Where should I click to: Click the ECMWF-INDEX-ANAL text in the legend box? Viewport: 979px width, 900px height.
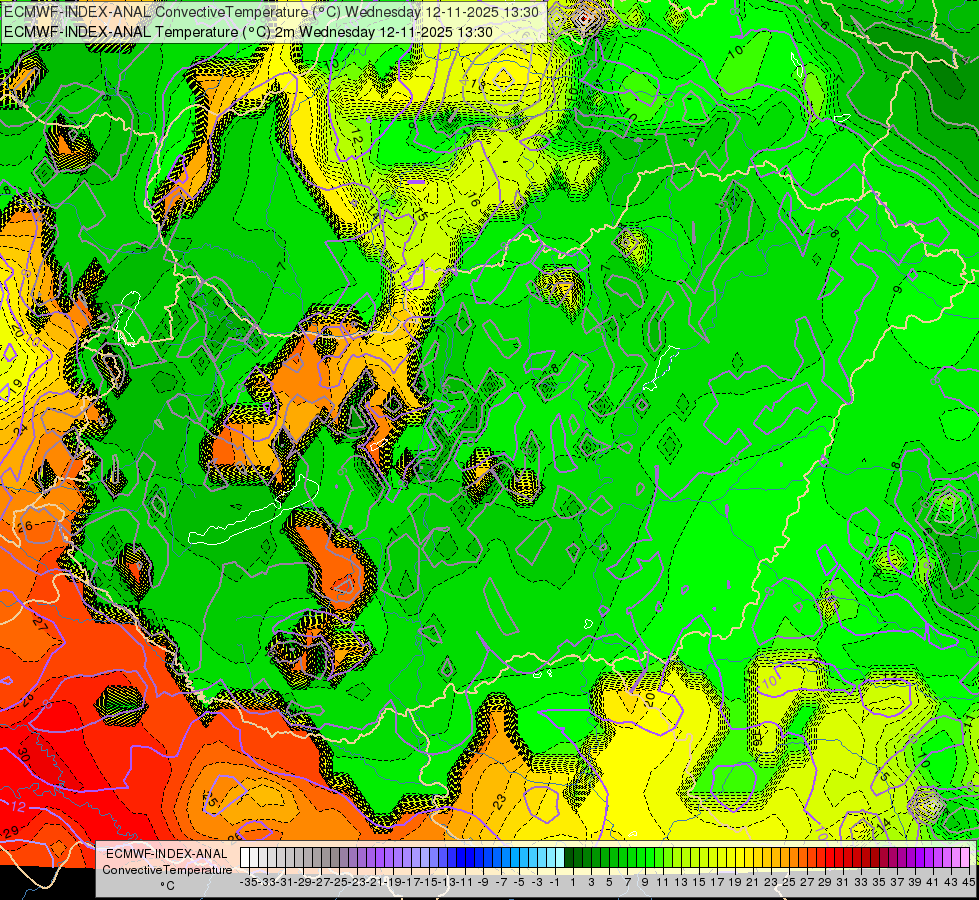(167, 854)
